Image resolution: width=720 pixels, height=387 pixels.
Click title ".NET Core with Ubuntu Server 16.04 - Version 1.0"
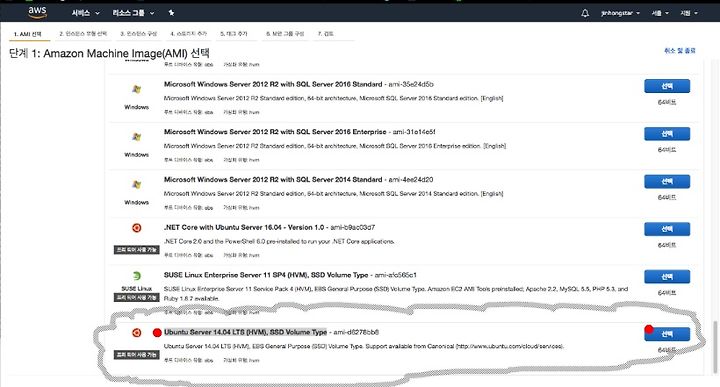pyautogui.click(x=244, y=227)
